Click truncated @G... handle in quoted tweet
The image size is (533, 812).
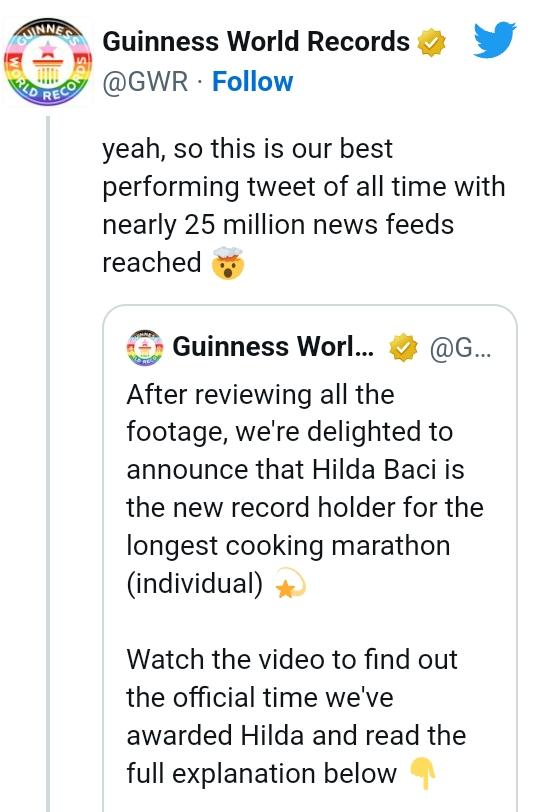pos(460,347)
